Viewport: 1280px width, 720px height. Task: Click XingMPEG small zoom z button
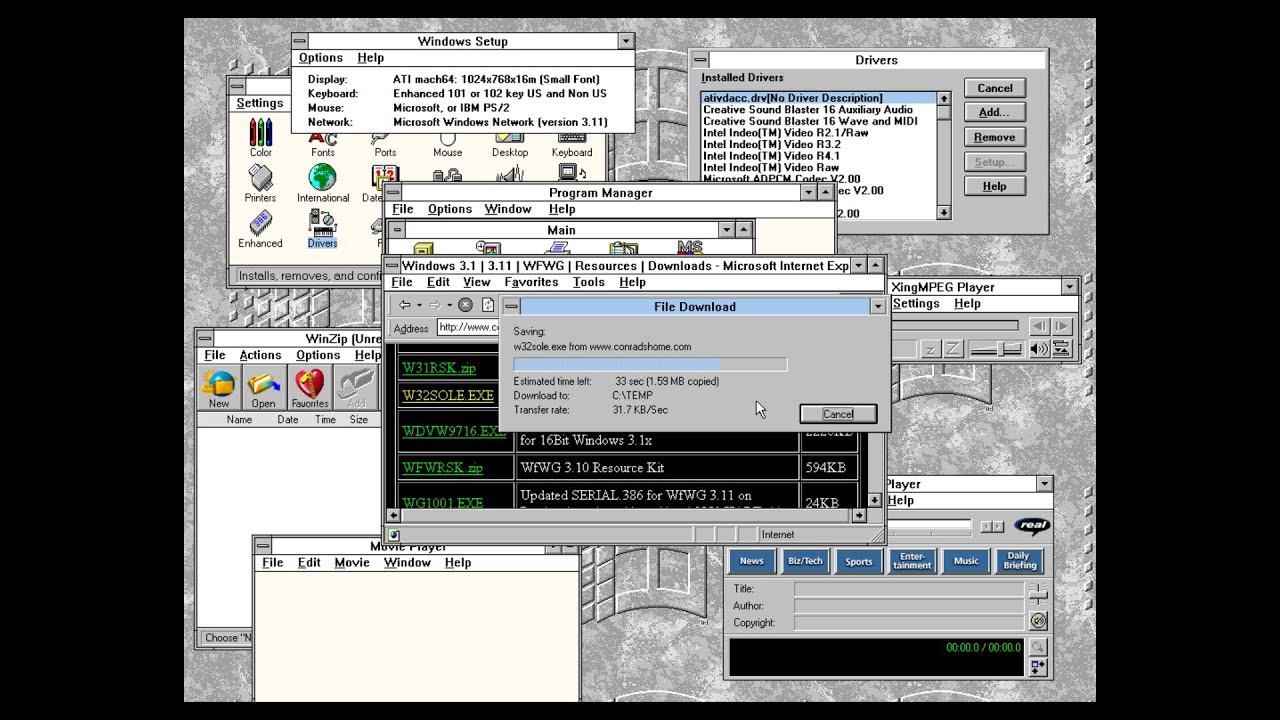(x=930, y=349)
